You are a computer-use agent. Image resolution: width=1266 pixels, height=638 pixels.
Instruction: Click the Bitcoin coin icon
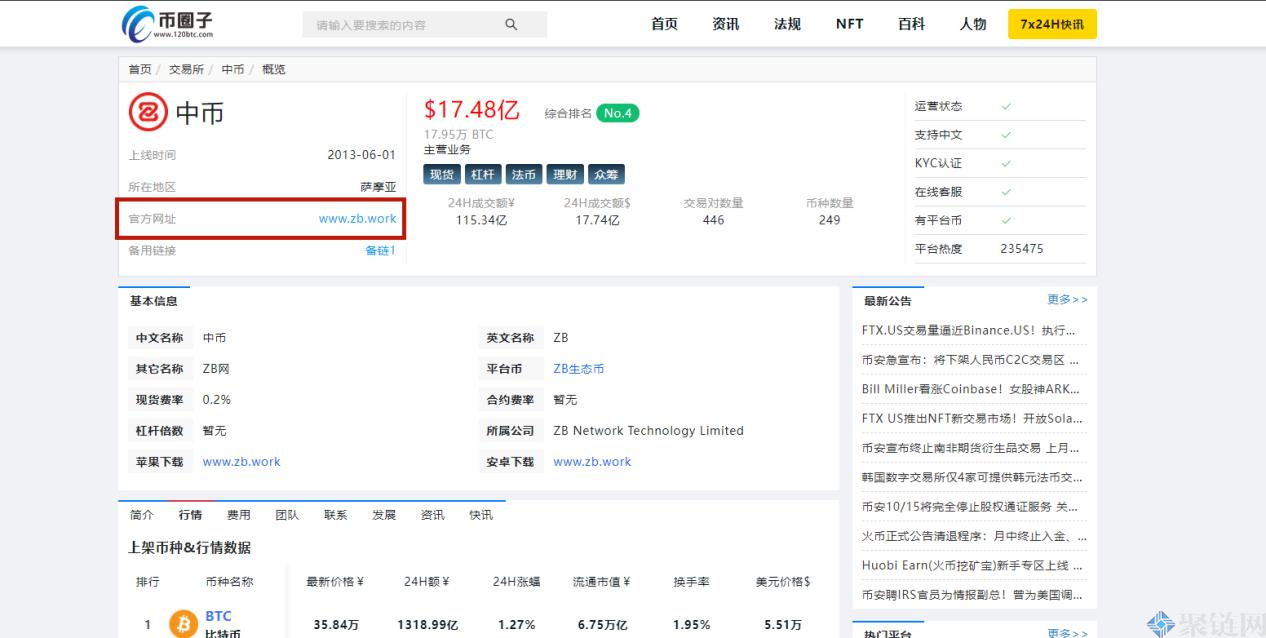(x=183, y=625)
